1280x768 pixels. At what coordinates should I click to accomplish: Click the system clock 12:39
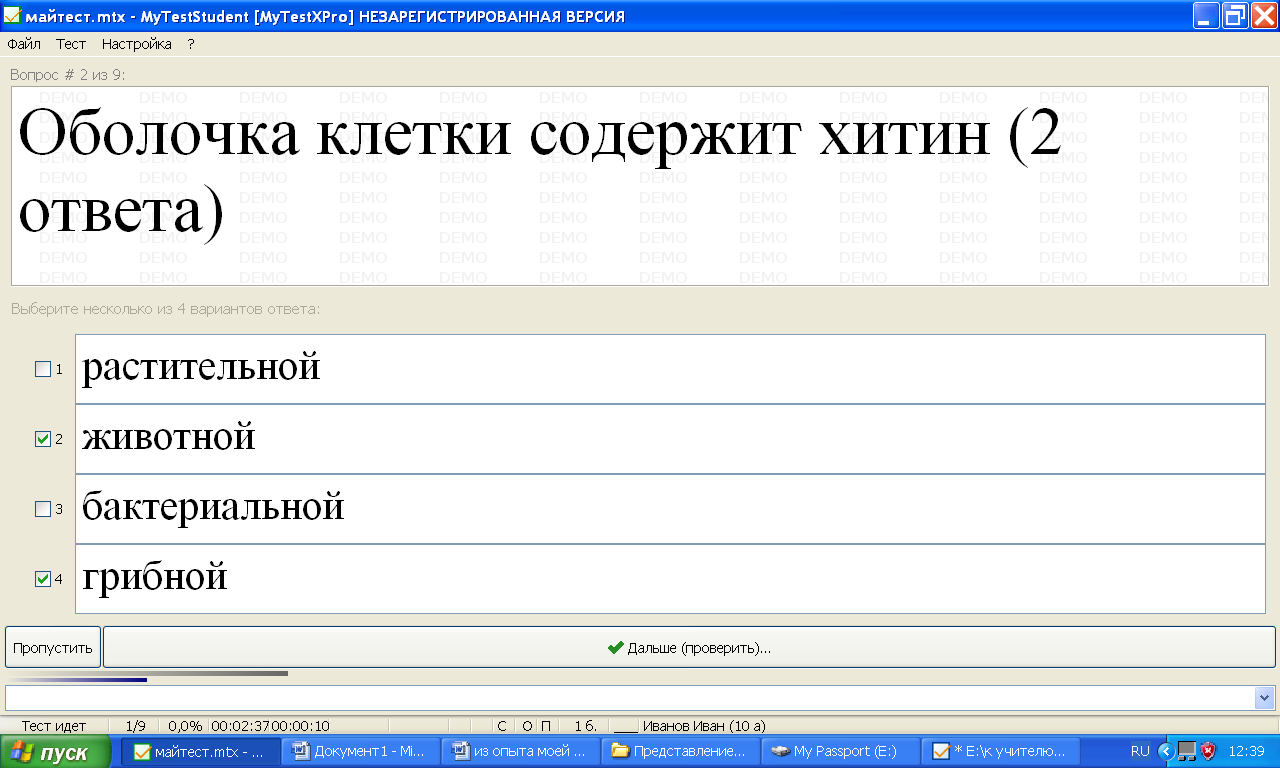point(1246,751)
